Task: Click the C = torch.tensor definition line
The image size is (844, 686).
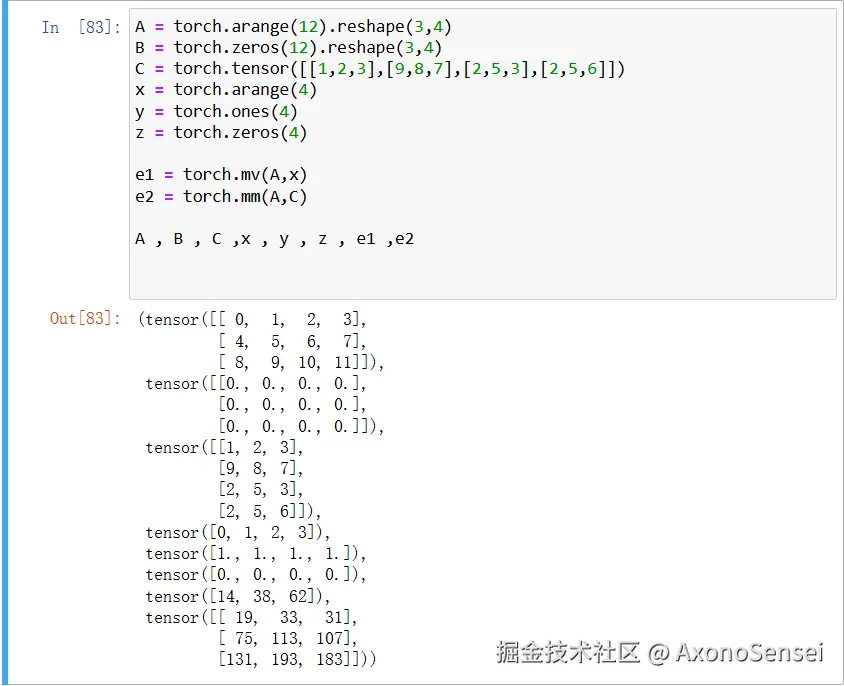Action: click(380, 69)
